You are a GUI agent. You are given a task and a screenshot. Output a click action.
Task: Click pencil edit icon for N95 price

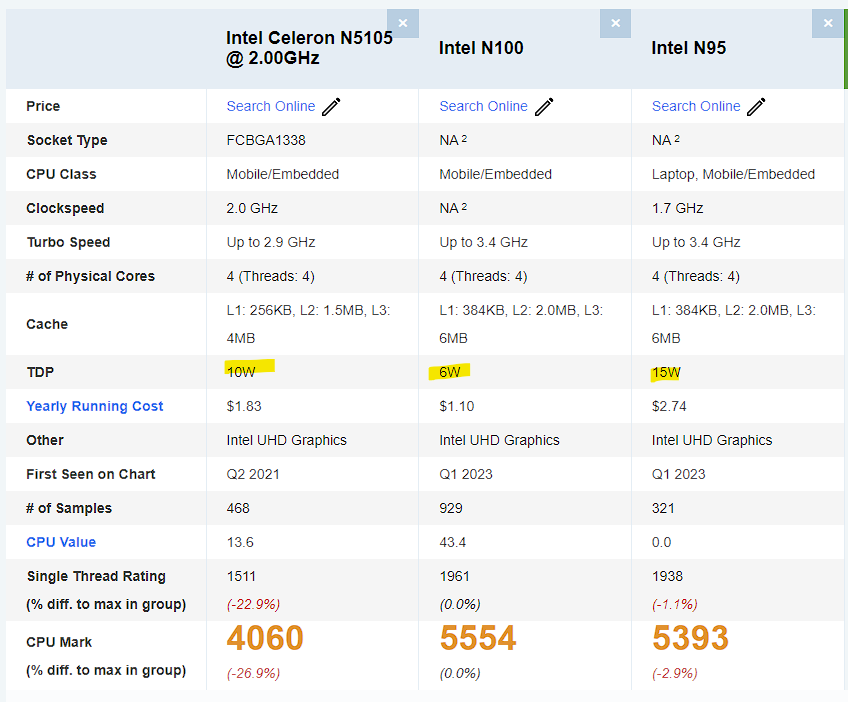click(757, 107)
